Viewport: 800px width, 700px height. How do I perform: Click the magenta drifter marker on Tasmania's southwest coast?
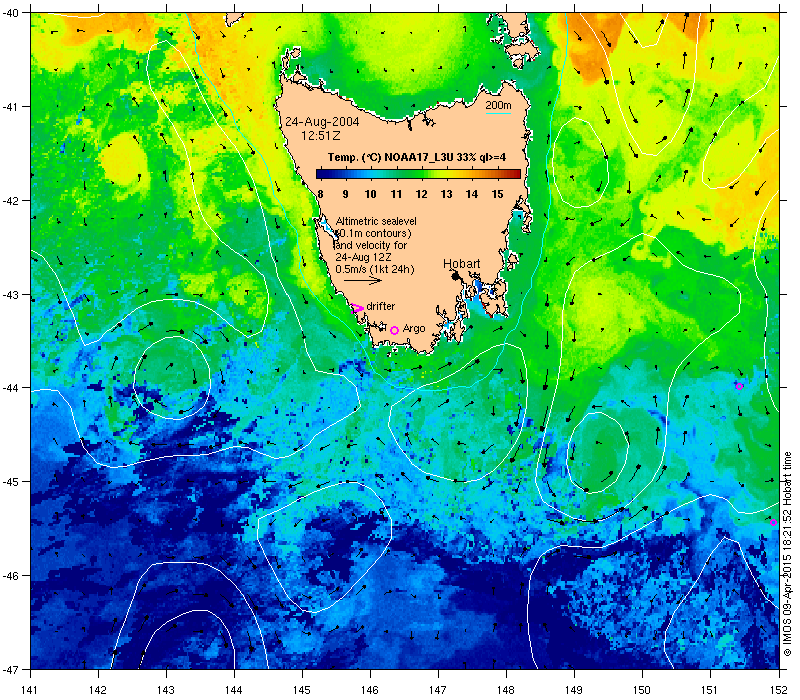(357, 308)
